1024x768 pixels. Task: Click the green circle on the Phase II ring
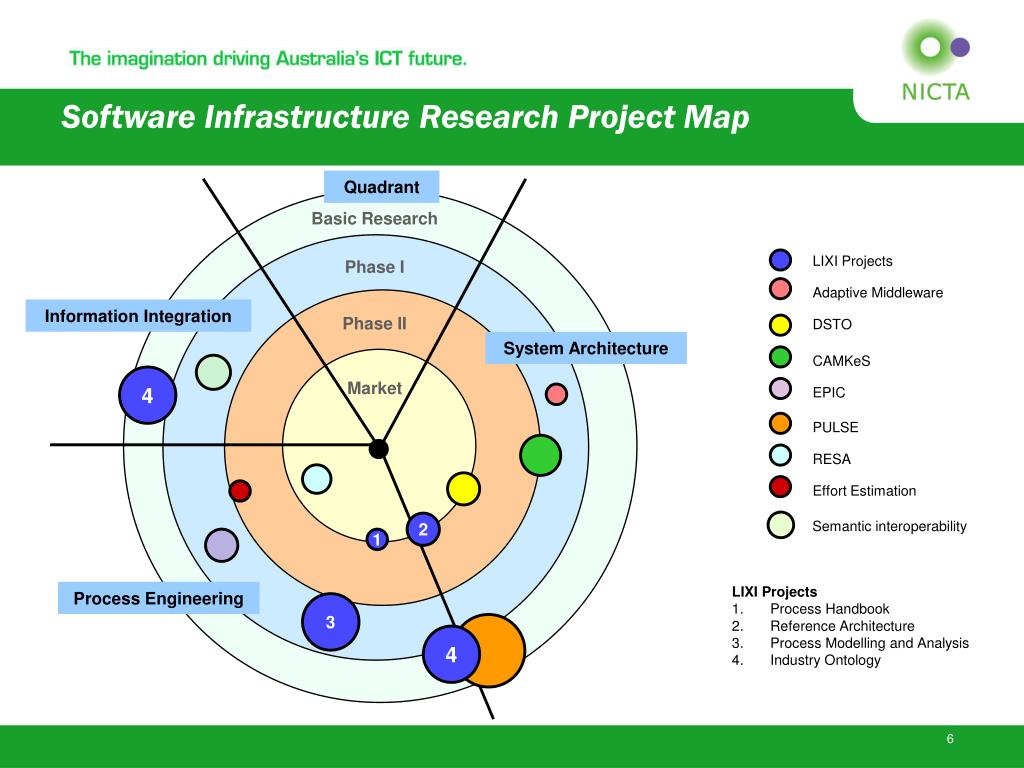(540, 455)
